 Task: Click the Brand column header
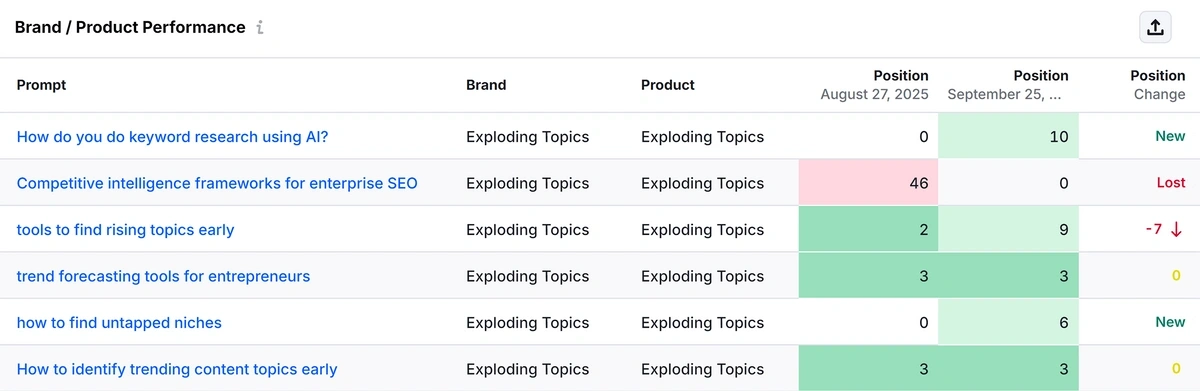coord(486,85)
